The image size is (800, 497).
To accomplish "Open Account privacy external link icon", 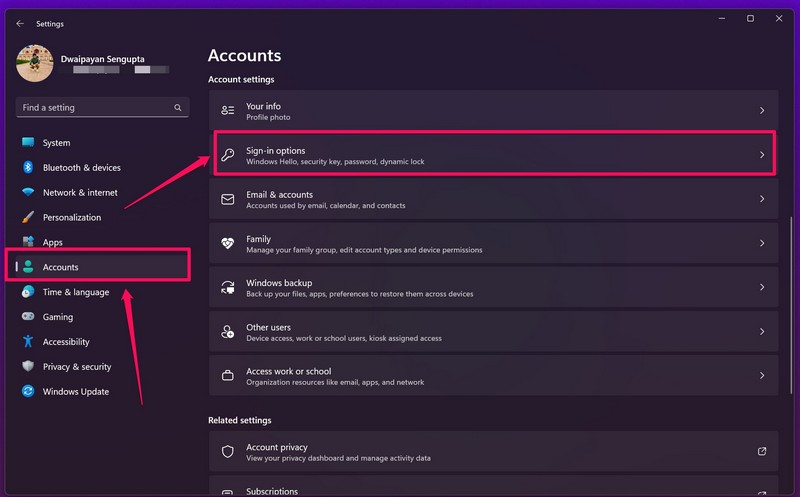I will (762, 452).
